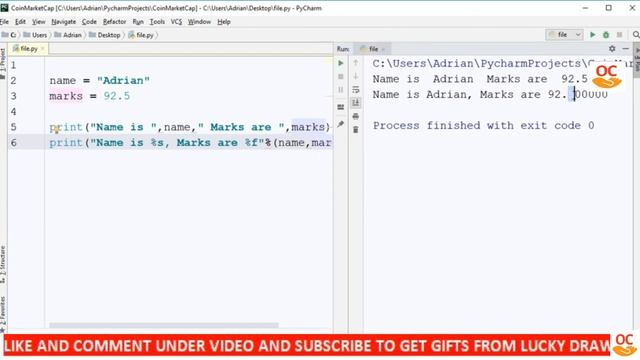Close the 'file' Run tab
This screenshot has width=640, height=360.
tap(383, 49)
